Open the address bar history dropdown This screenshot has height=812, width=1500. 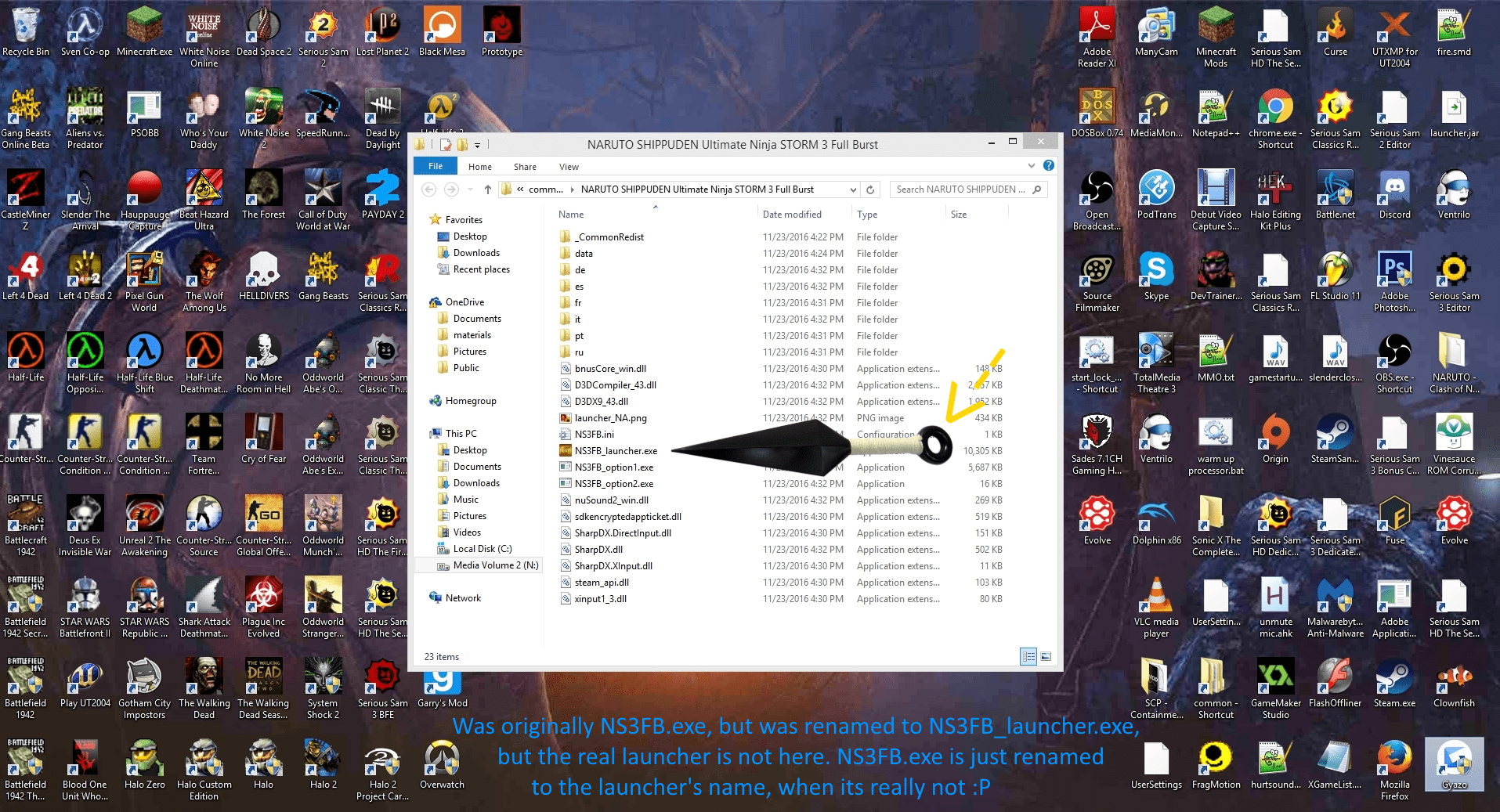point(853,189)
